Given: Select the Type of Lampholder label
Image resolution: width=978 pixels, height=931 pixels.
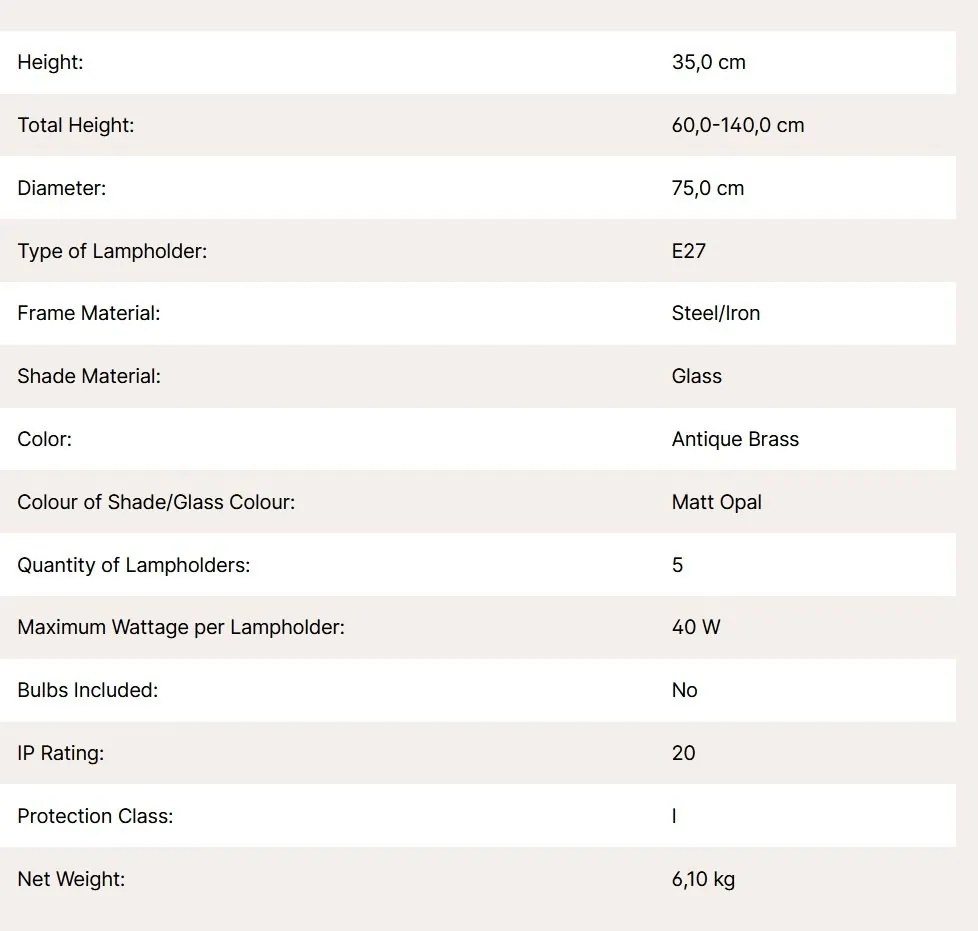Looking at the screenshot, I should [112, 251].
